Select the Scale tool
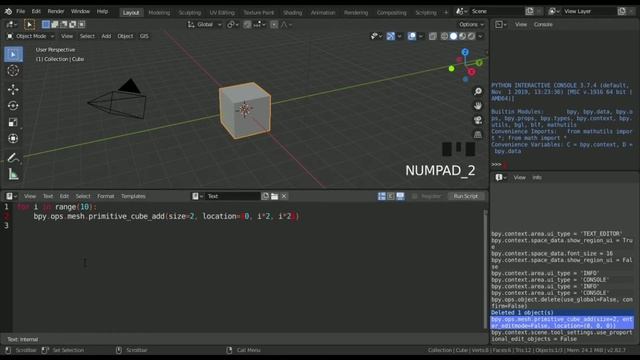The image size is (640, 360). pyautogui.click(x=13, y=122)
